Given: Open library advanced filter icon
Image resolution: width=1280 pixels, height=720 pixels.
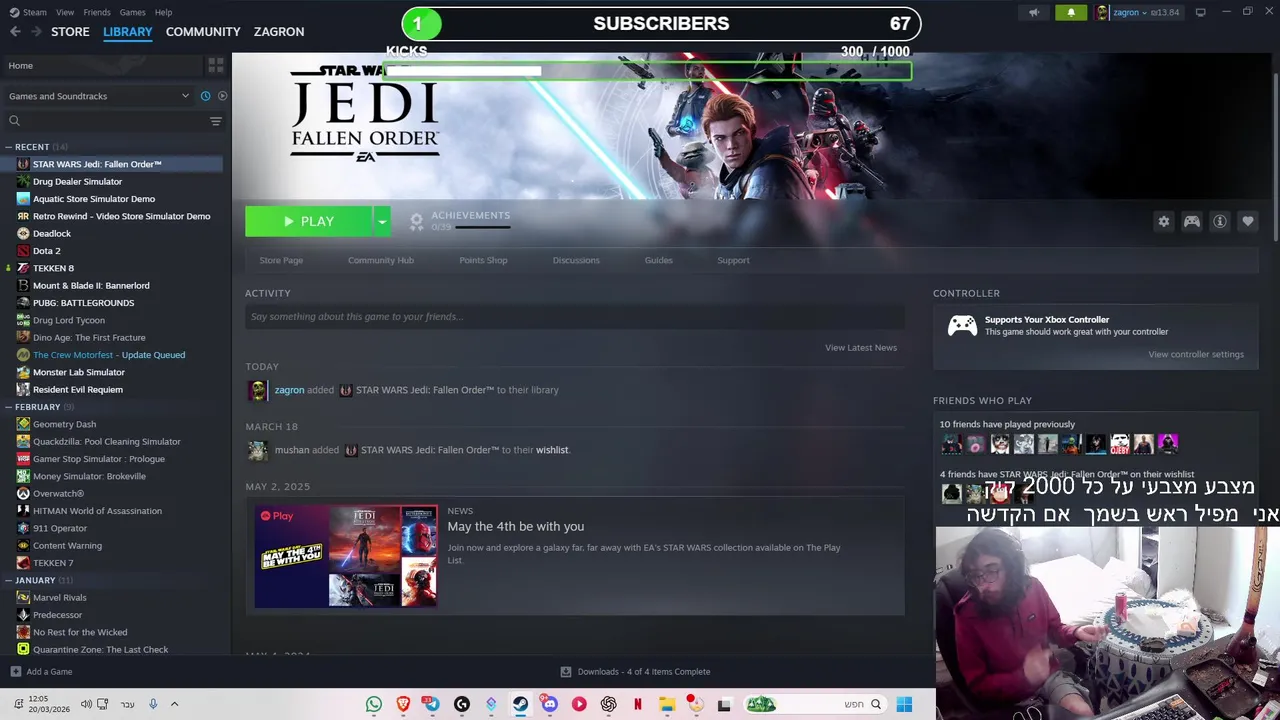Looking at the screenshot, I should pos(215,121).
